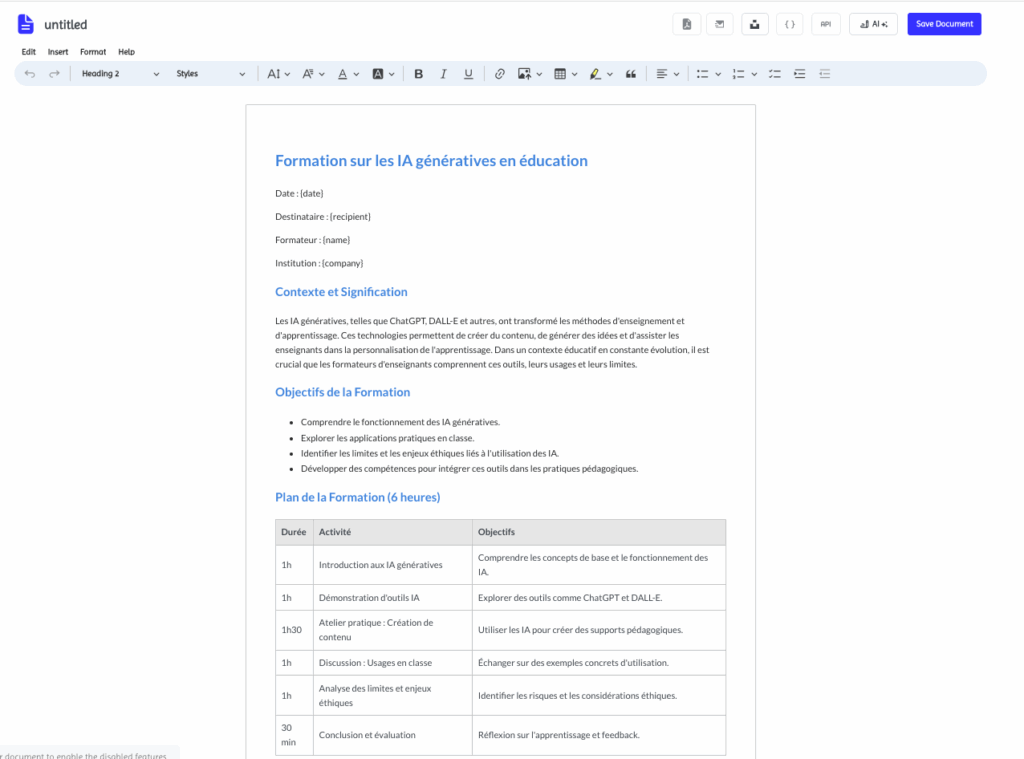Click the export PDF icon button
Viewport: 1024px width, 759px height.
(x=686, y=24)
